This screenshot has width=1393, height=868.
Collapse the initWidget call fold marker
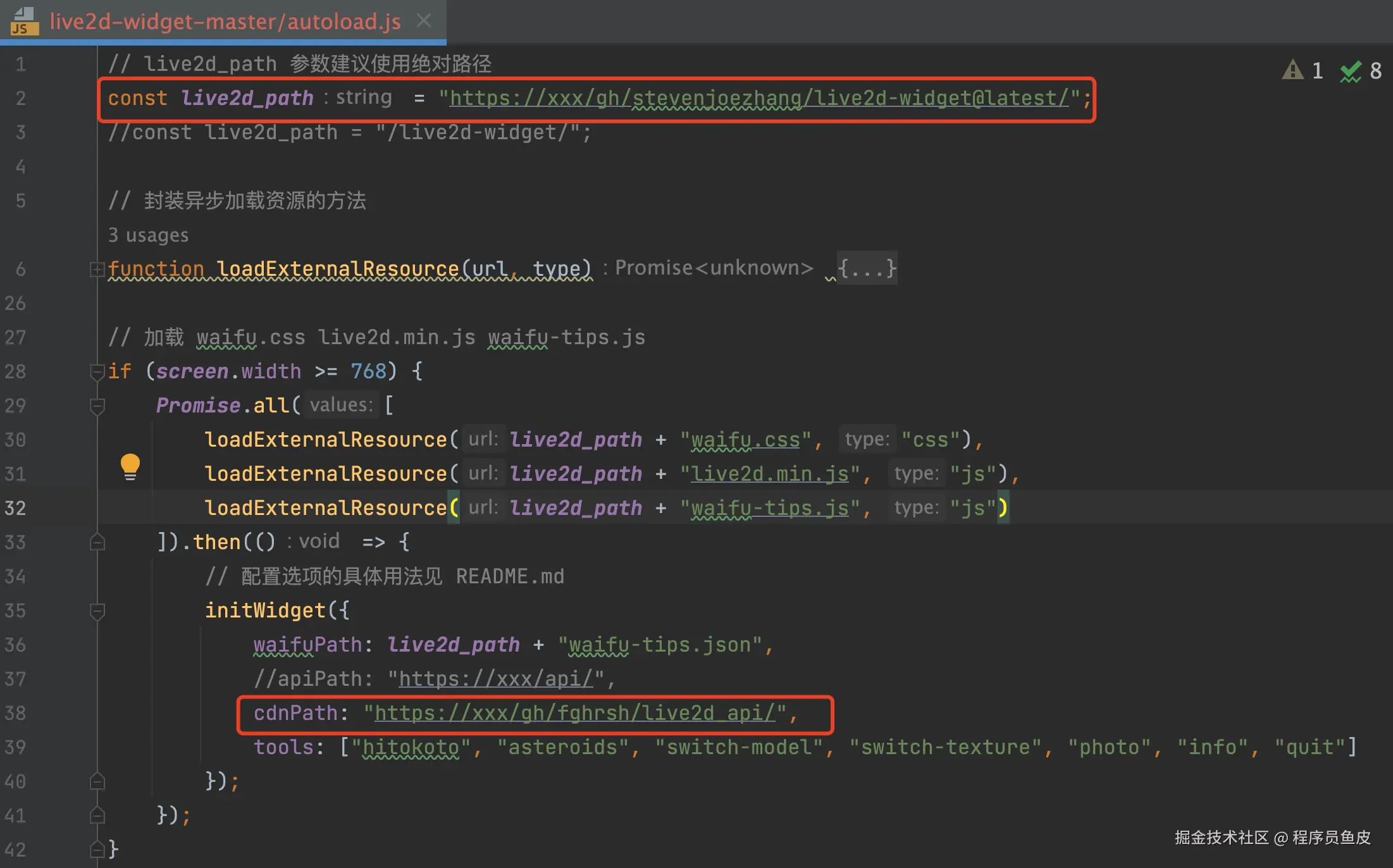click(97, 611)
